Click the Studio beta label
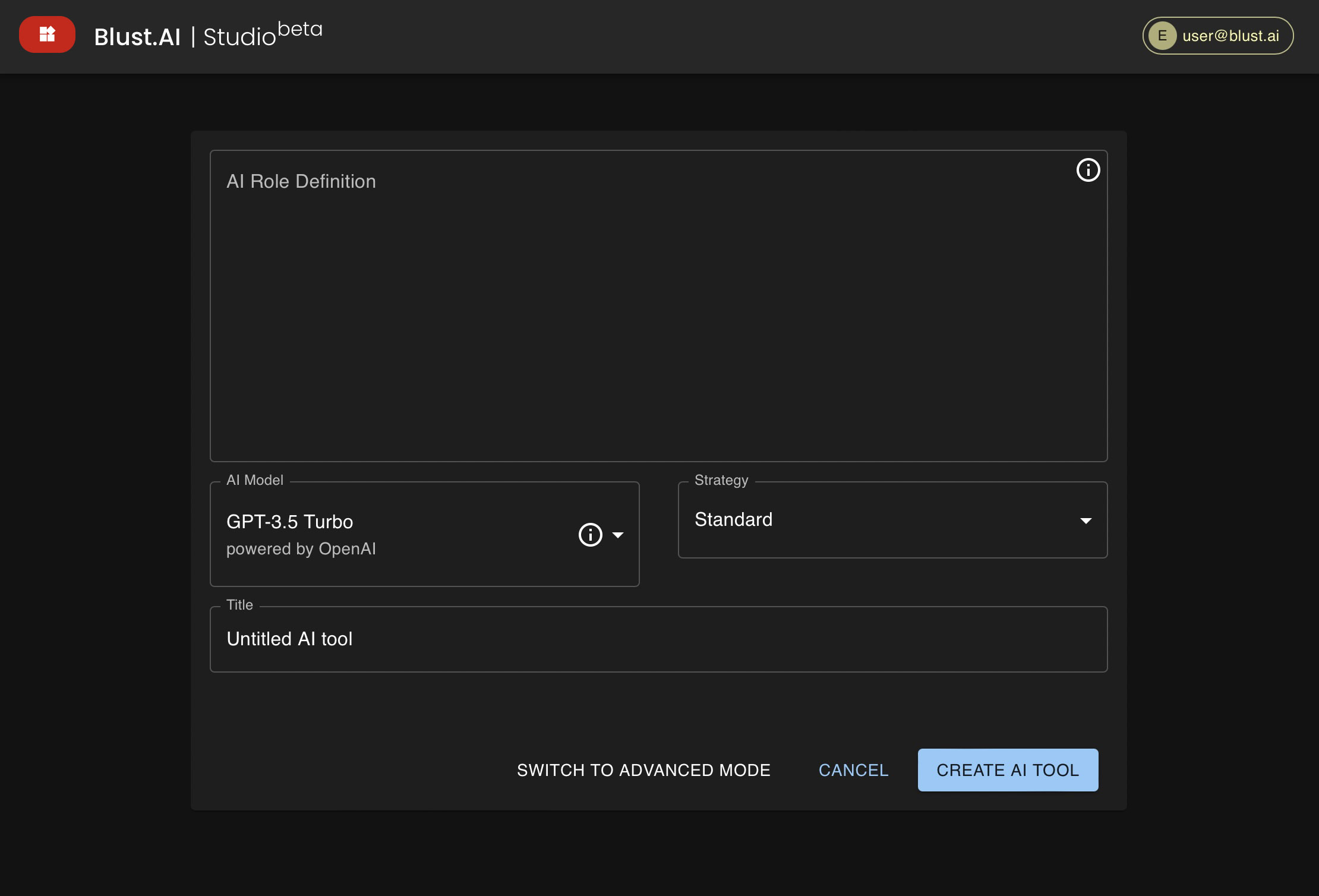The width and height of the screenshot is (1319, 896). pyautogui.click(x=263, y=34)
